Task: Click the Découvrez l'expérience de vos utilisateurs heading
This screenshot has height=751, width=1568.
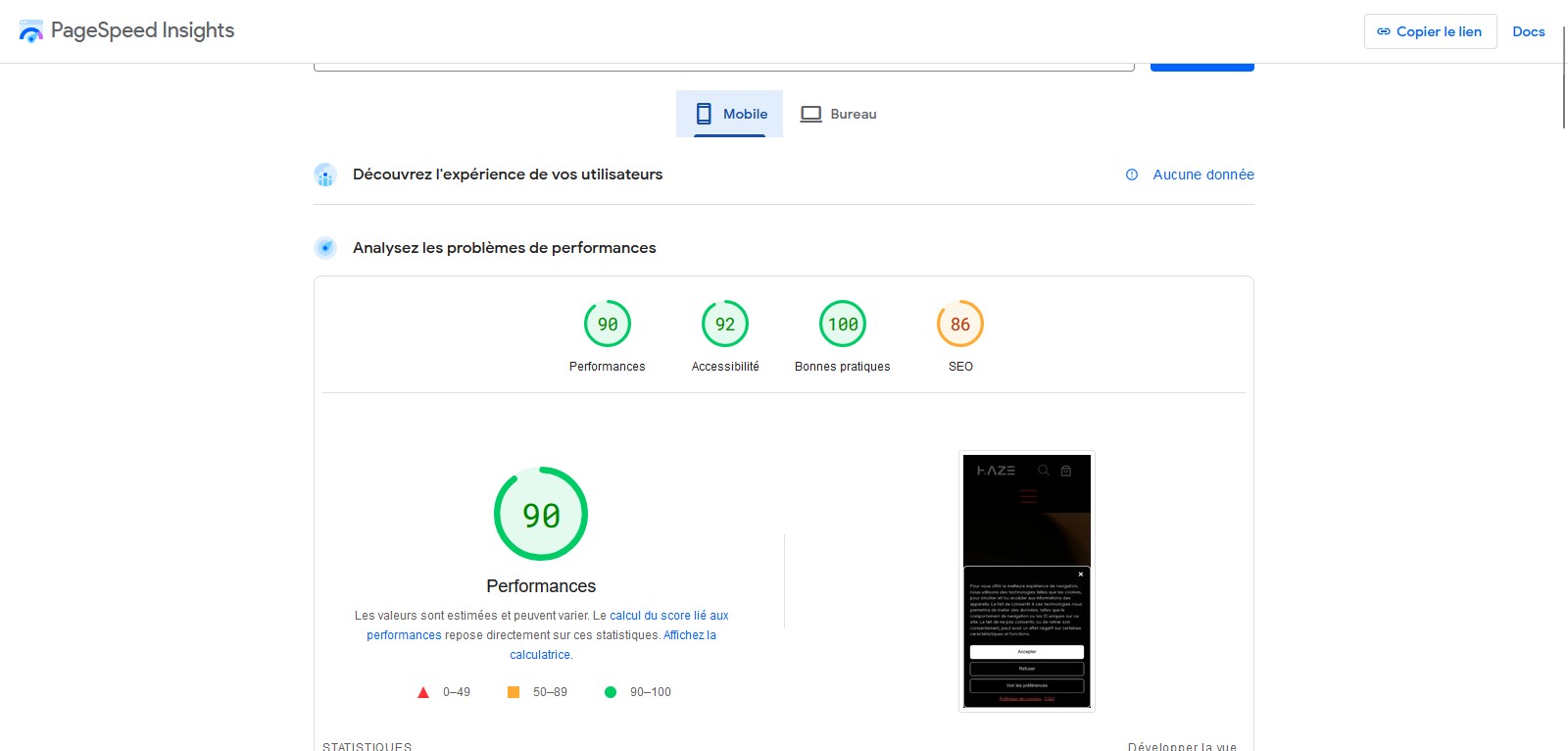Action: [x=508, y=175]
